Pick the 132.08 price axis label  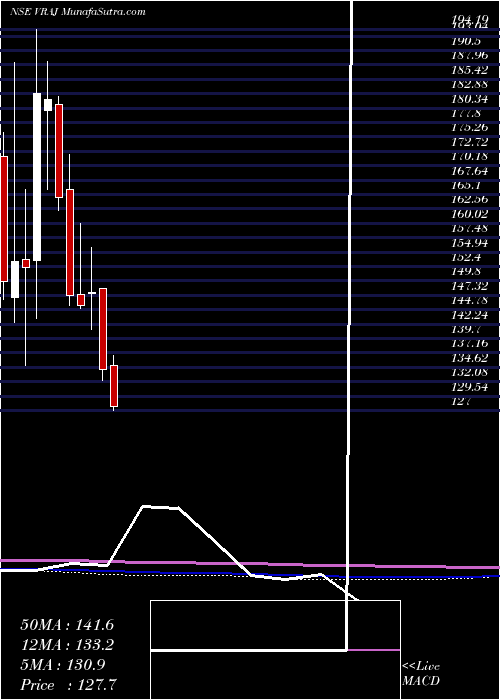pos(469,372)
